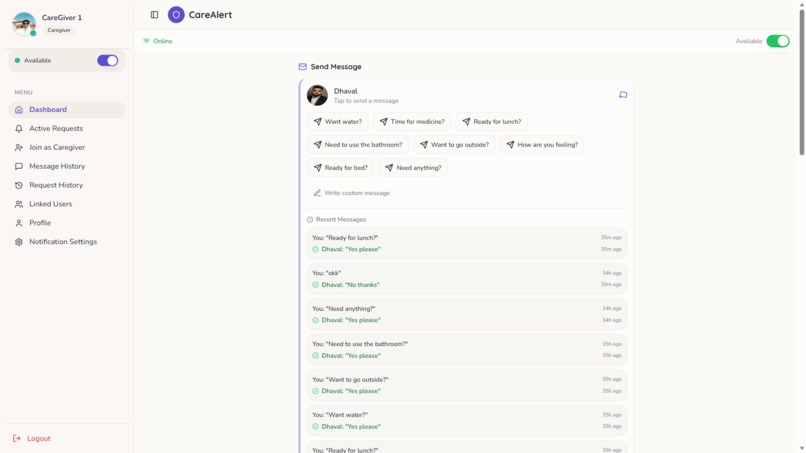Click Dhaval's "No thanks" reply
The image size is (806, 453).
[350, 285]
